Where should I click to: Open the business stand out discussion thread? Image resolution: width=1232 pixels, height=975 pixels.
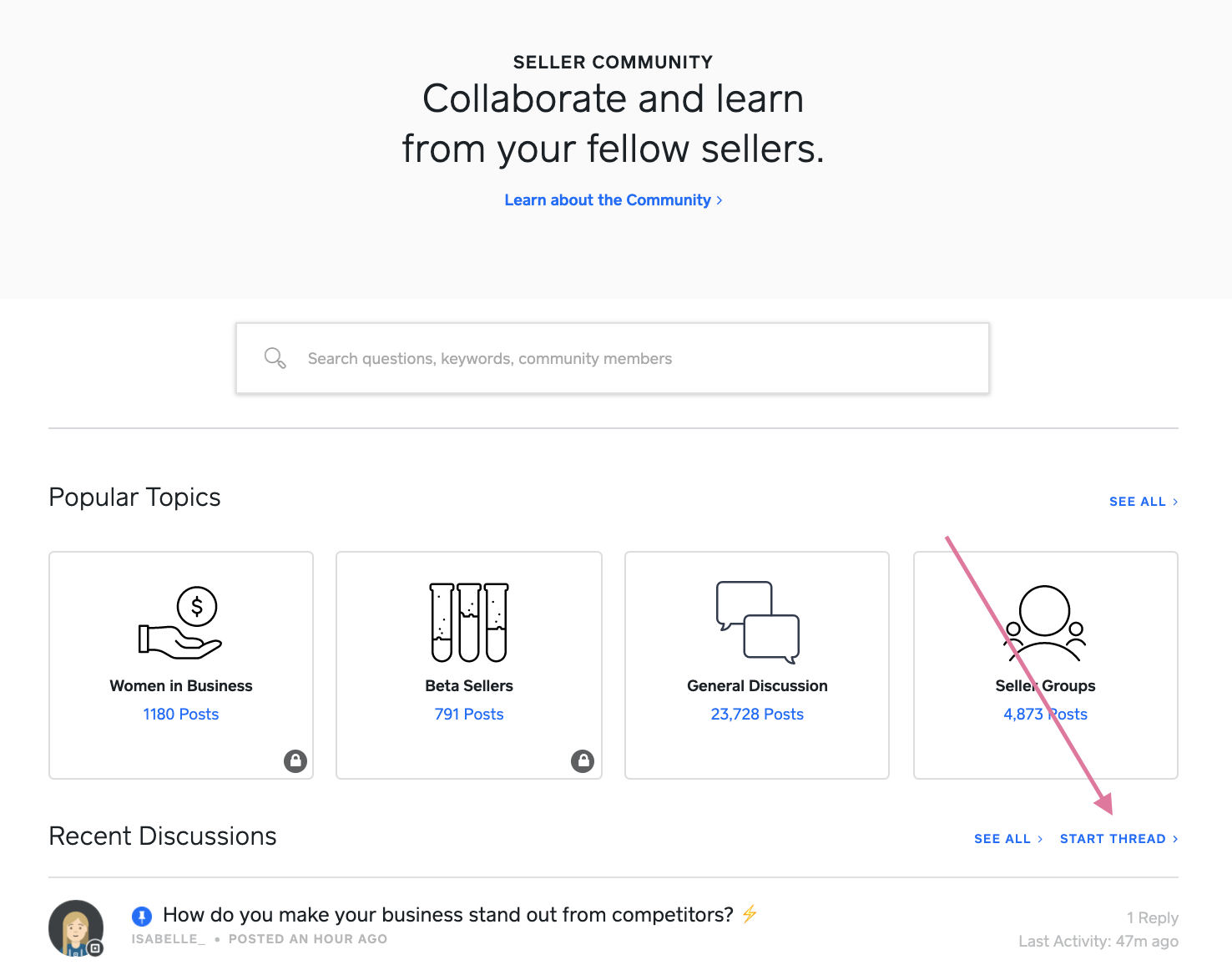coord(448,915)
